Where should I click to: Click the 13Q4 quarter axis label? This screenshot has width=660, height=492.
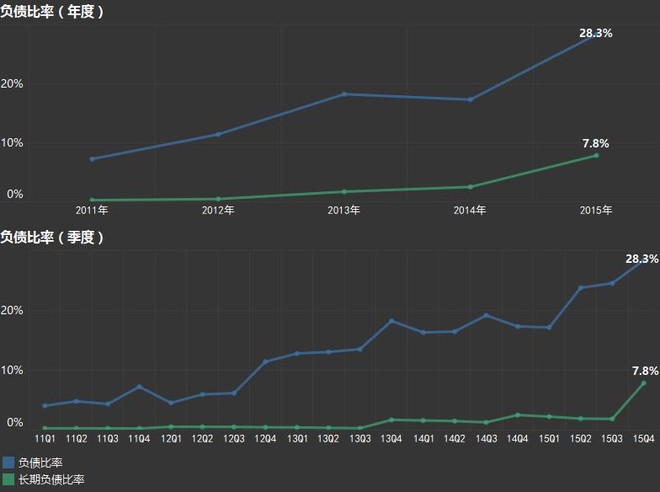point(391,439)
